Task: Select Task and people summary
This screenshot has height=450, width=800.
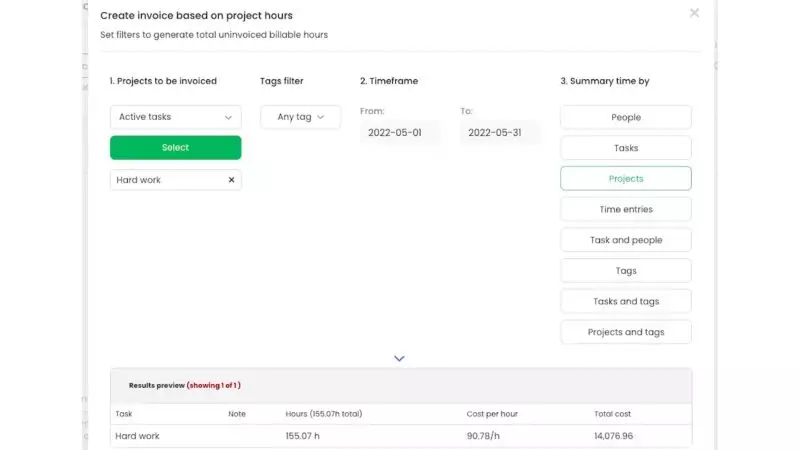Action: point(625,240)
